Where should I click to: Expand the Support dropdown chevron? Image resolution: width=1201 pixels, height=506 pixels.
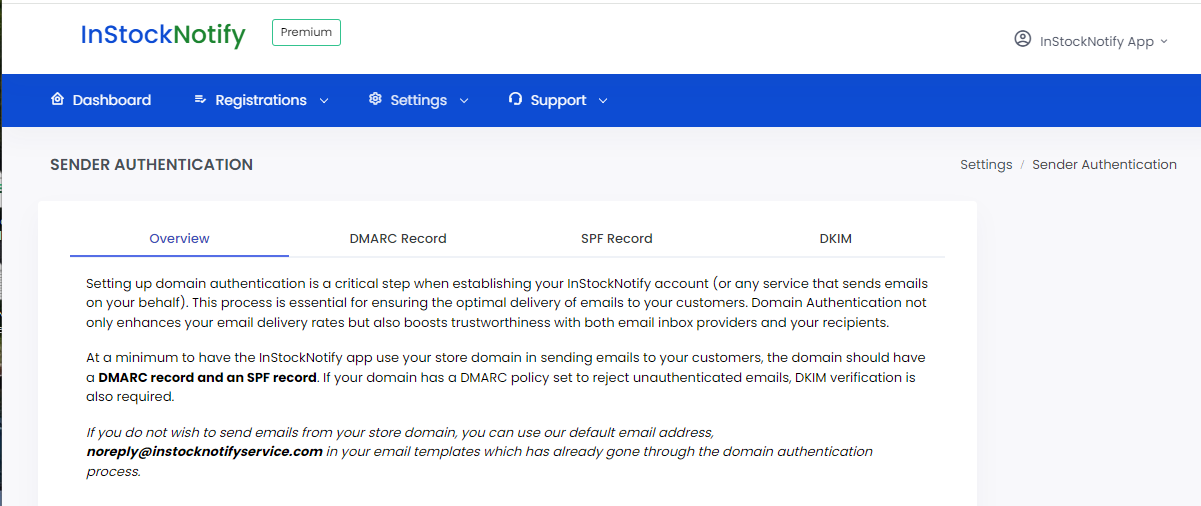coord(603,101)
